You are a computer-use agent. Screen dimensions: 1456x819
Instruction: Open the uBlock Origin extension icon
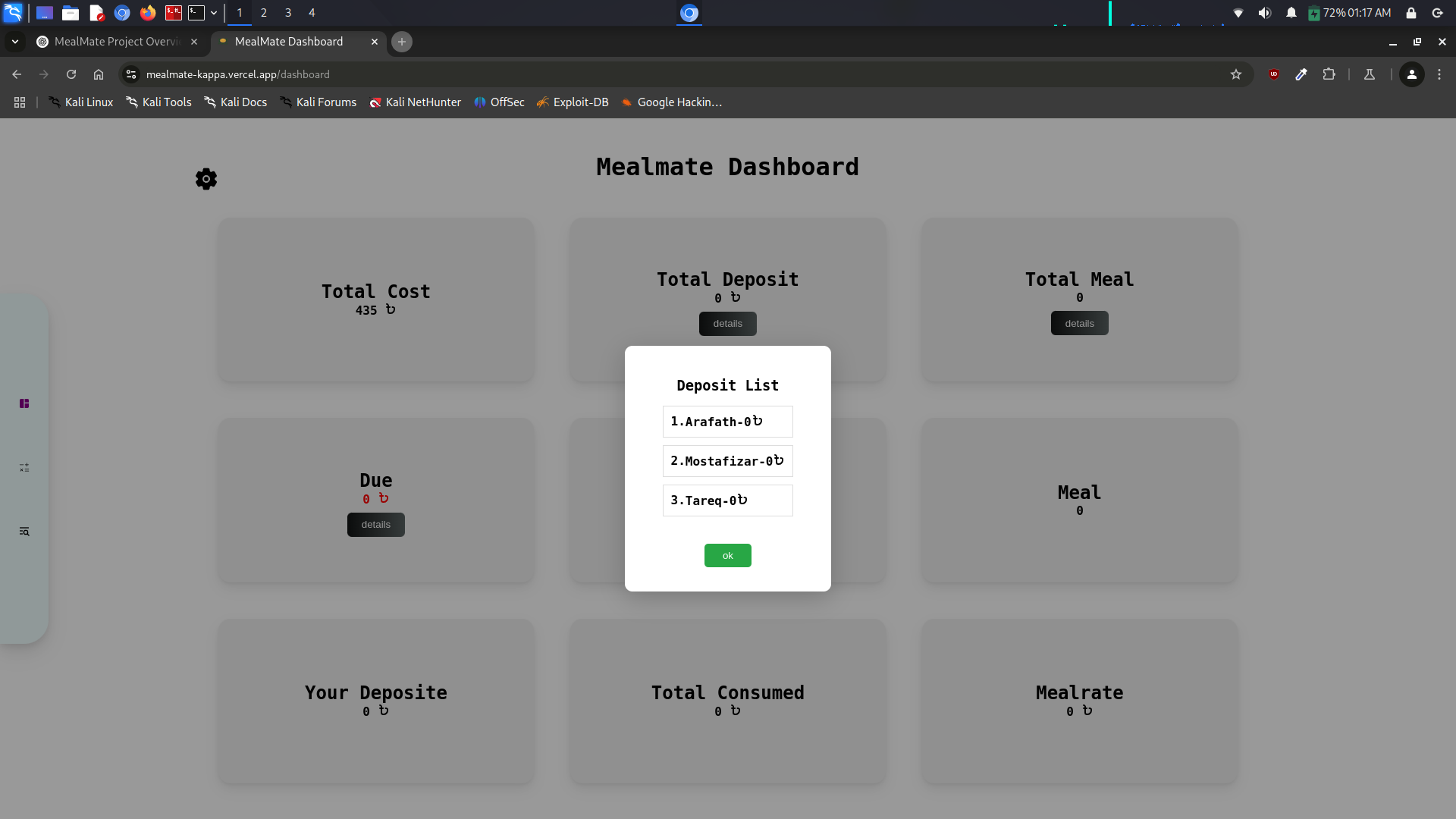pyautogui.click(x=1274, y=74)
